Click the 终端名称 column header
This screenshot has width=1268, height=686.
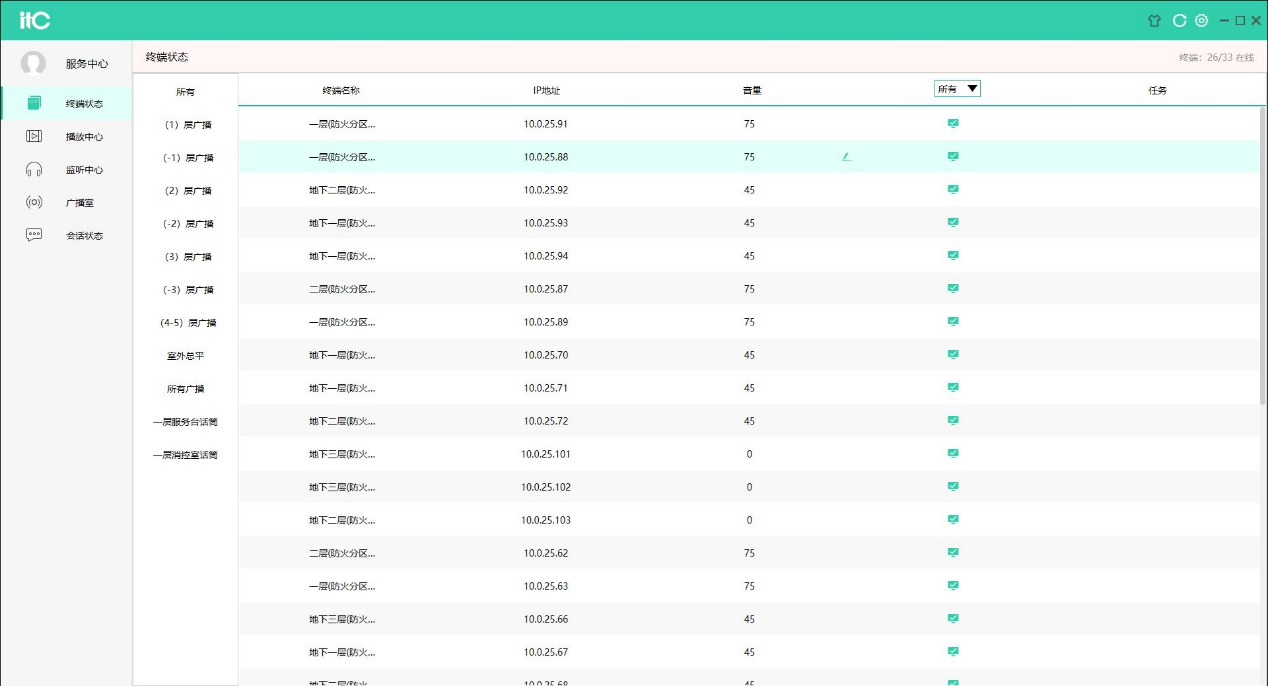341,90
